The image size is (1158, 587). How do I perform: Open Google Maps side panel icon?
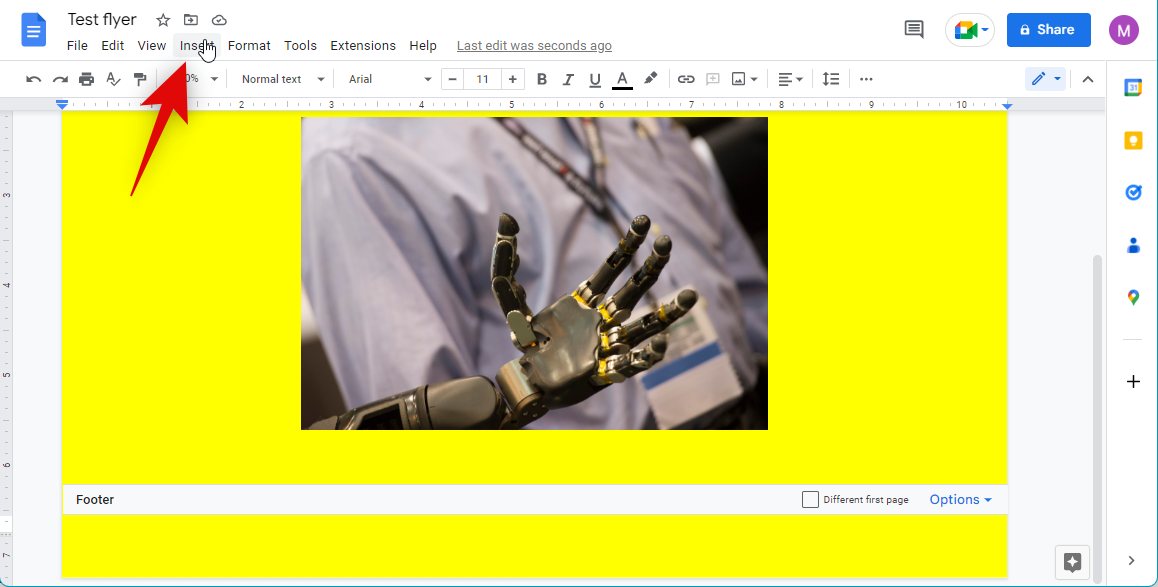pos(1133,297)
